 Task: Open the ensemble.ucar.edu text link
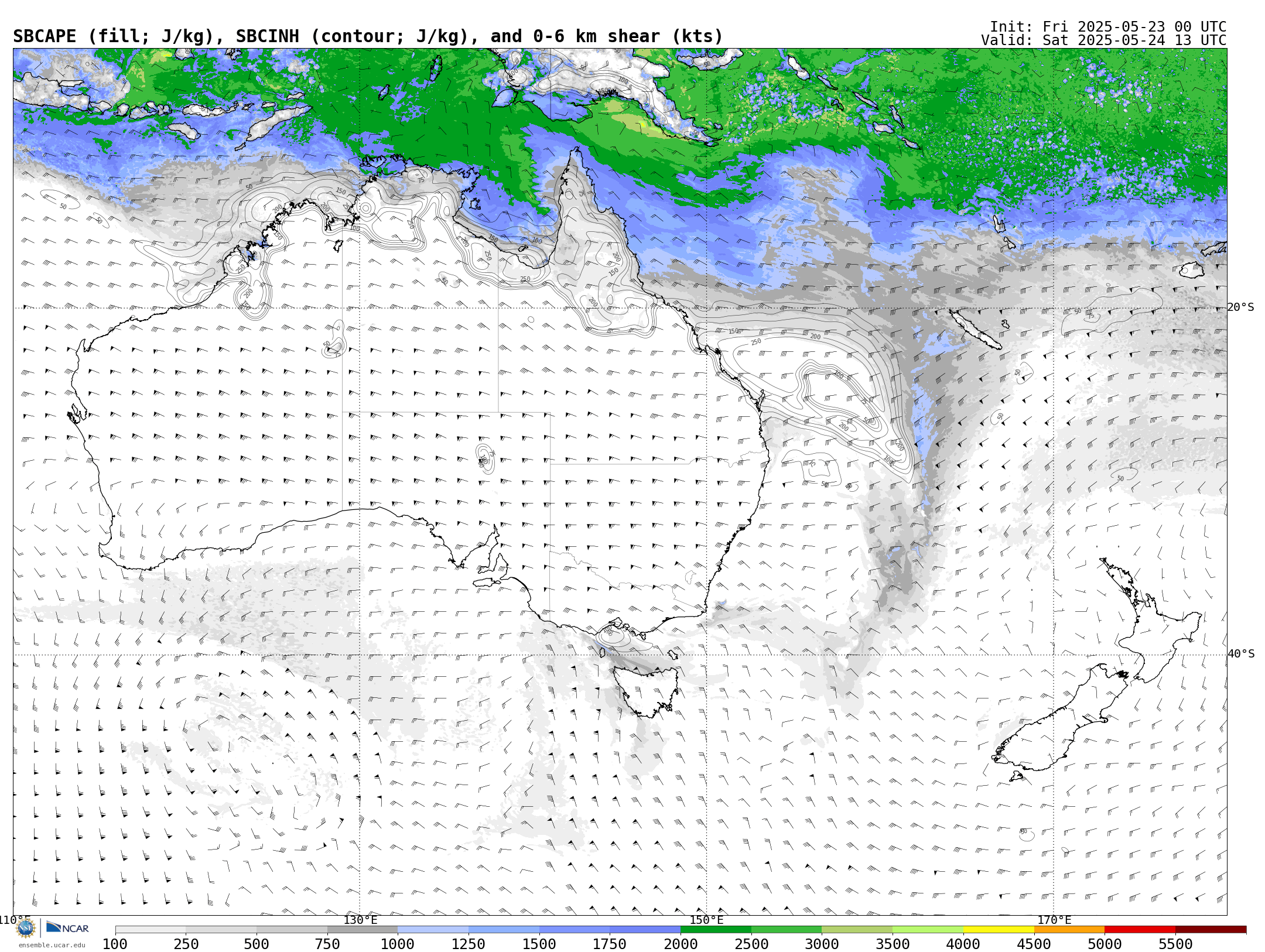(x=52, y=945)
